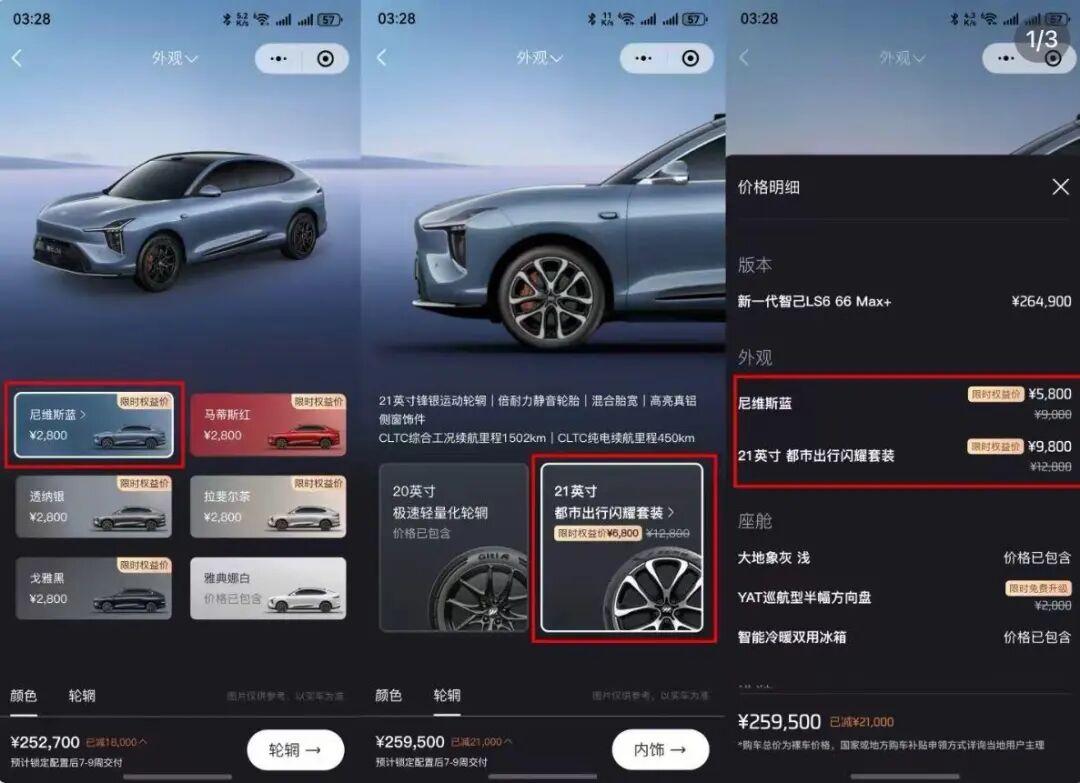1080x783 pixels.
Task: Expand the ¥252,700 price discount details
Action: coord(116,742)
